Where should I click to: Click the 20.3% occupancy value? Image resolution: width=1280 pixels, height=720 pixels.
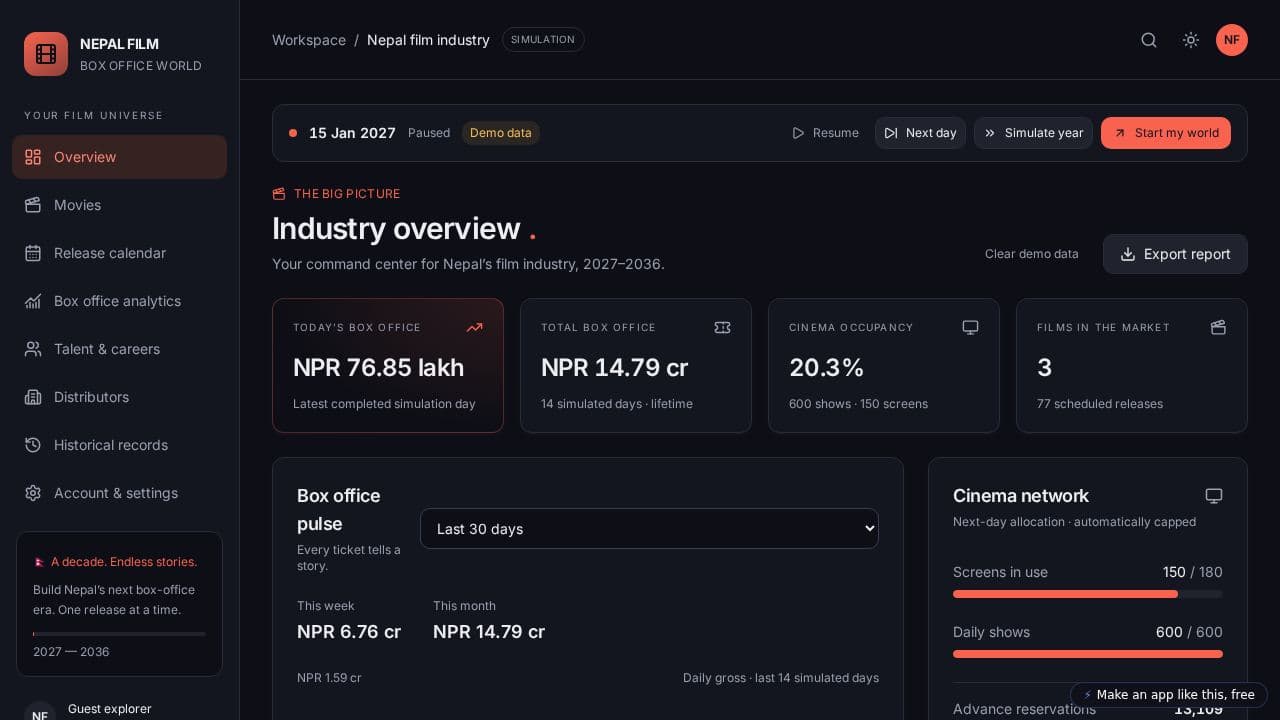826,368
